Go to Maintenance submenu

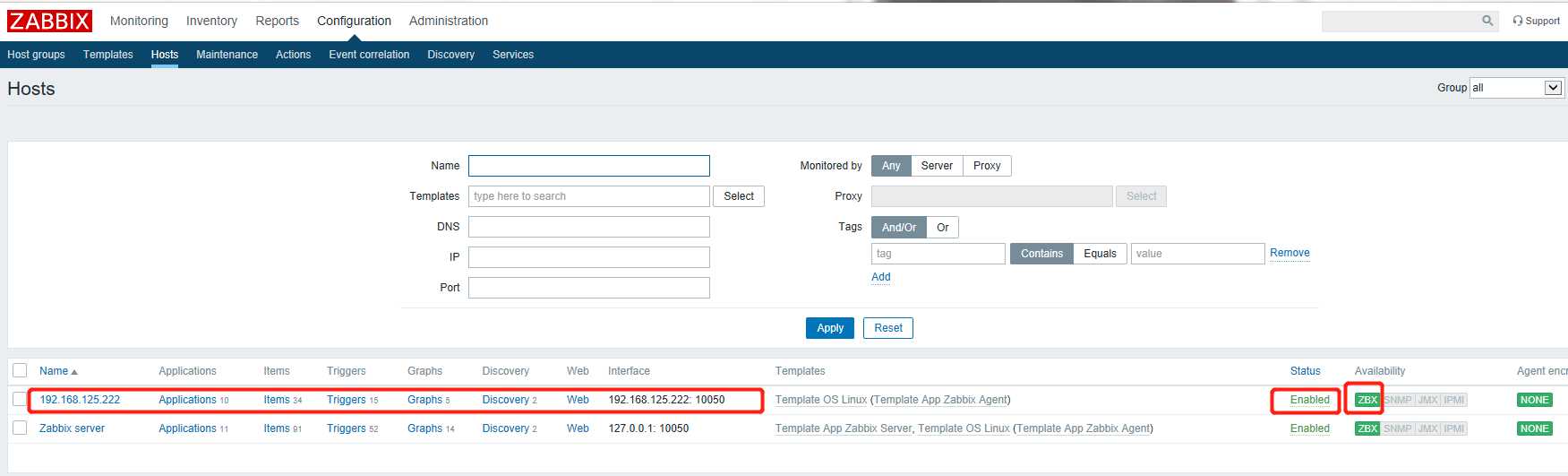click(227, 55)
